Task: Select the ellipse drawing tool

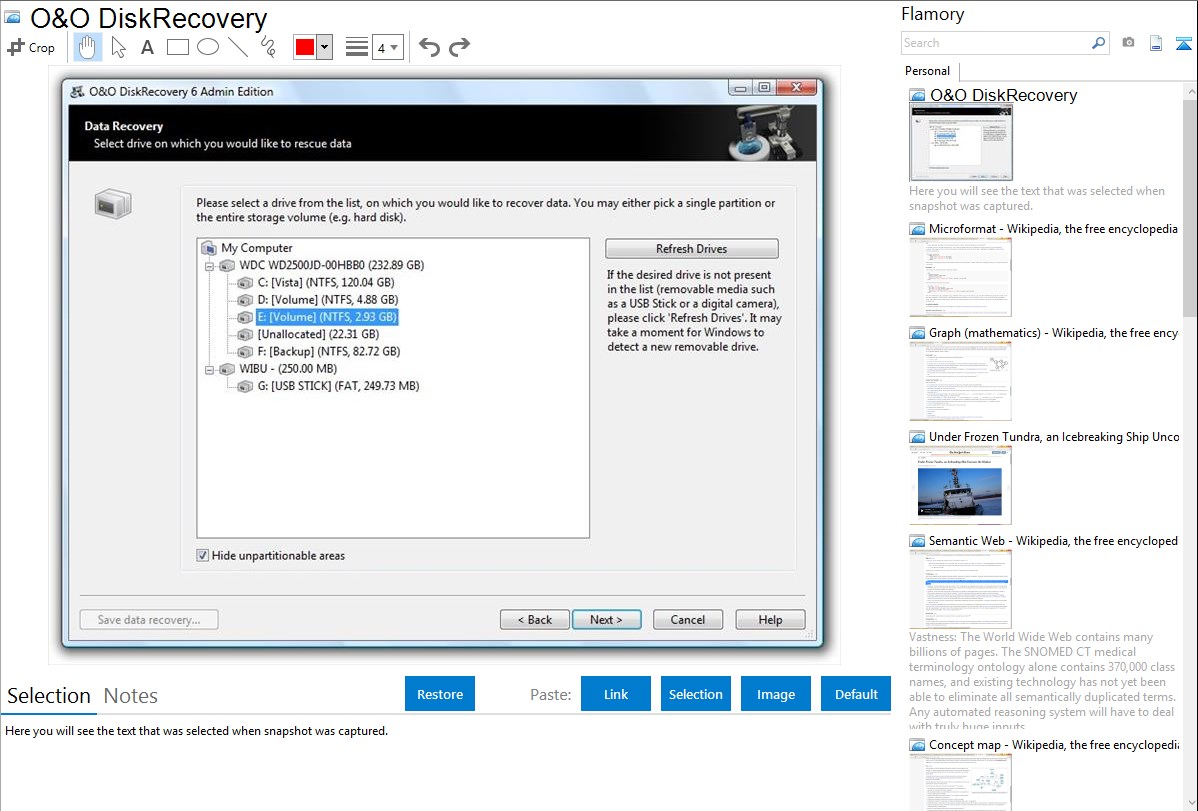Action: 208,47
